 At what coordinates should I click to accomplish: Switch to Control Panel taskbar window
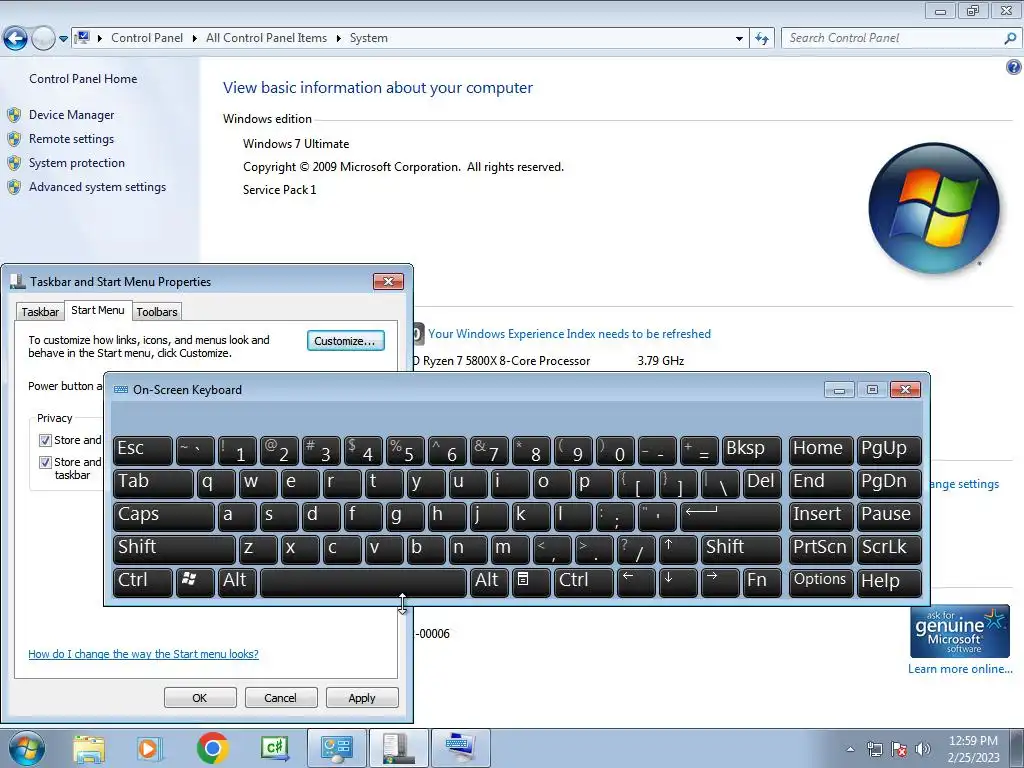point(336,748)
